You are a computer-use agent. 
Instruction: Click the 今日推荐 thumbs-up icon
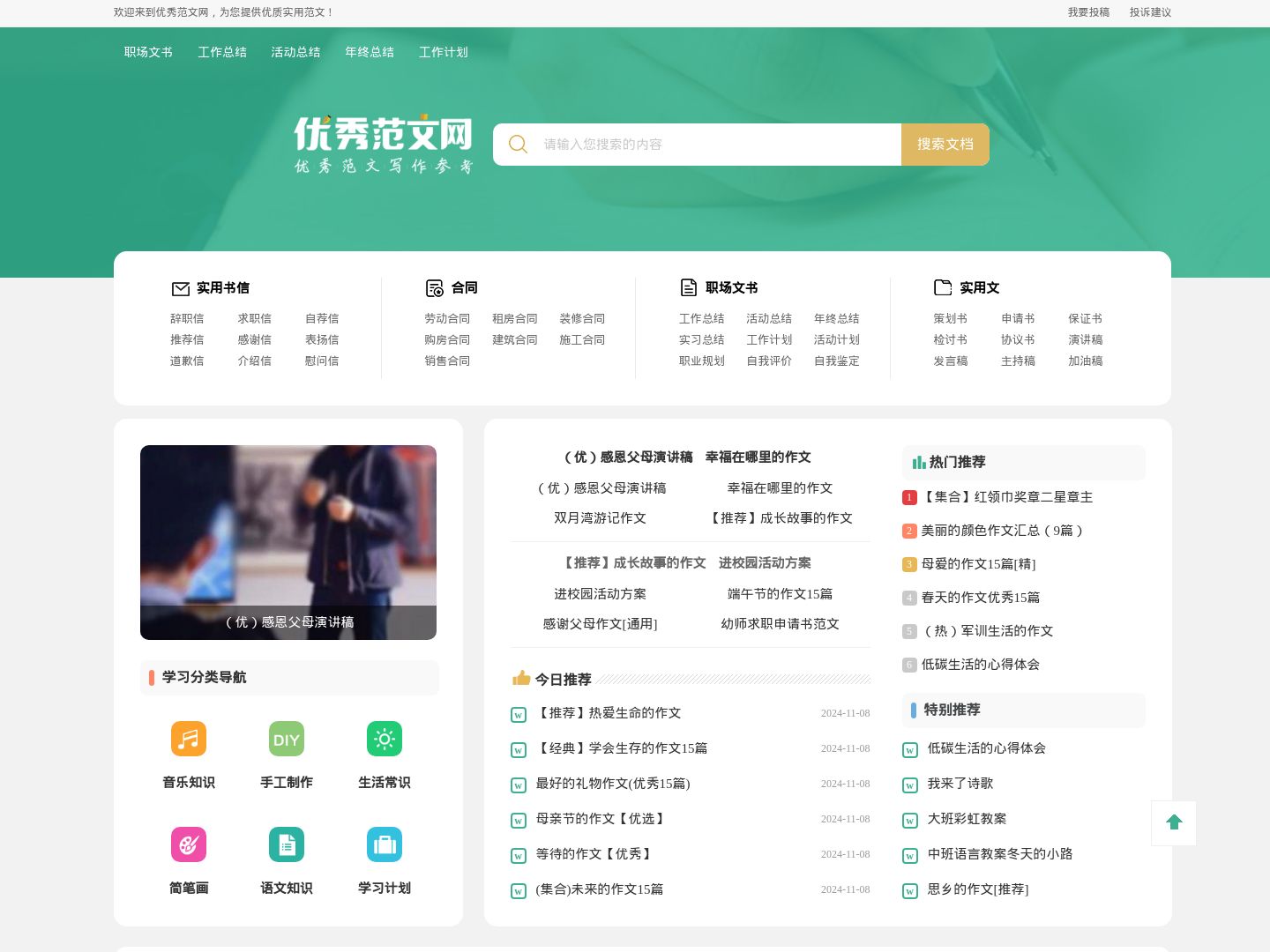pos(521,678)
